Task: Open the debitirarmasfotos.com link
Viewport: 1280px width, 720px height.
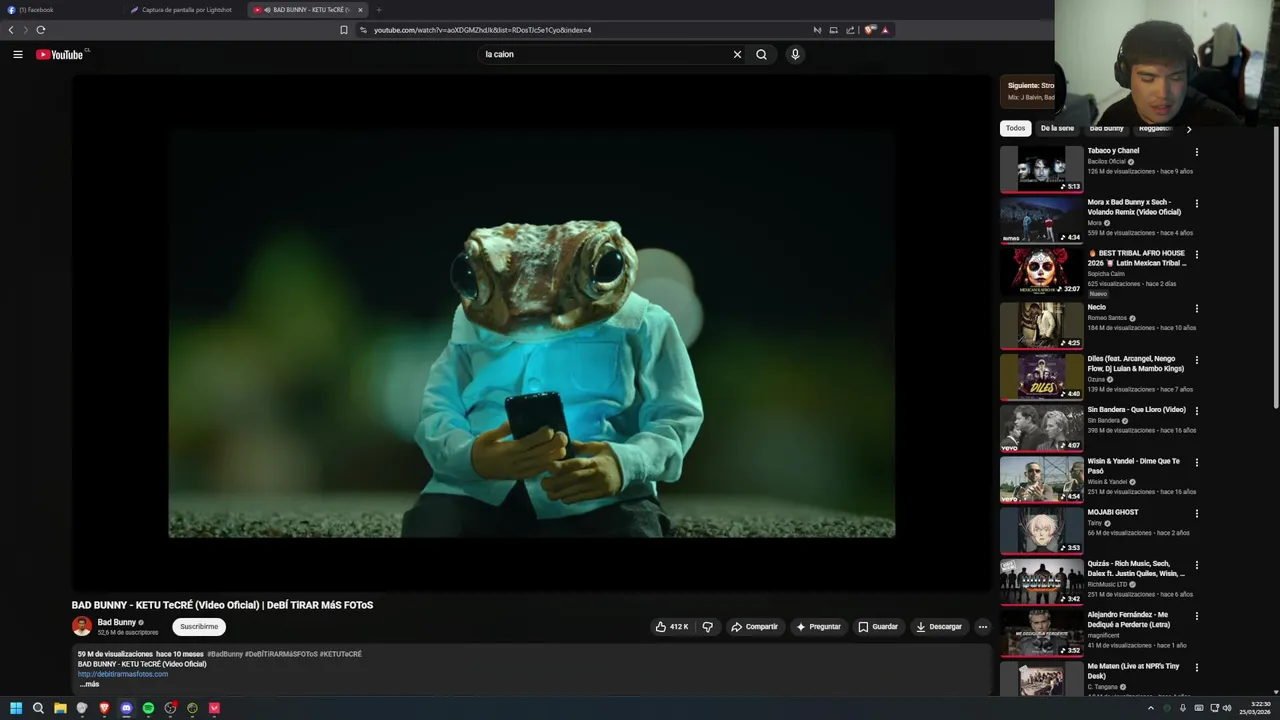Action: 123,674
